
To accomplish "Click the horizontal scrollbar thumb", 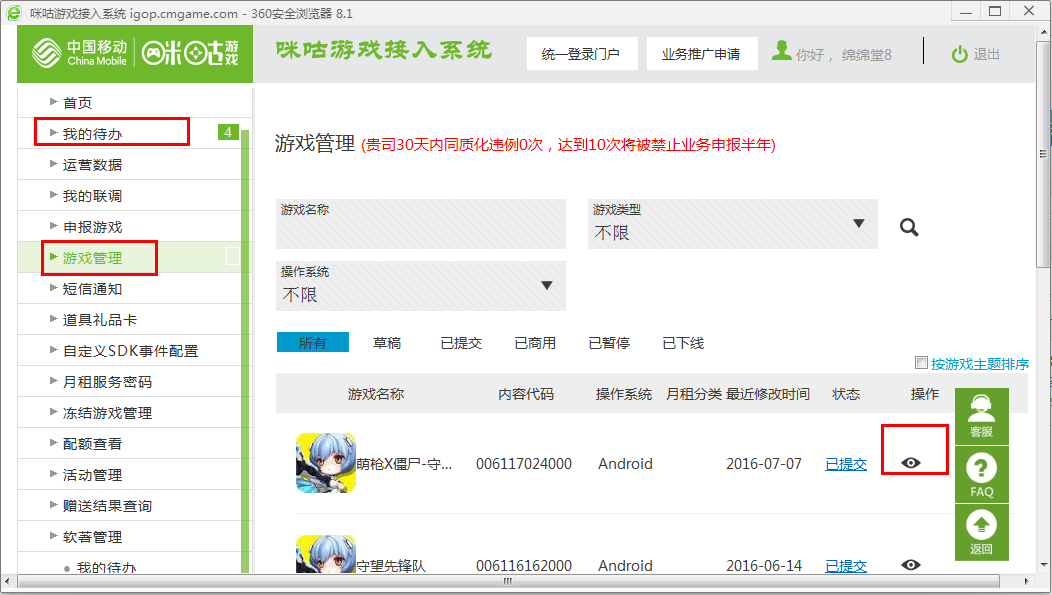I will coord(509,581).
